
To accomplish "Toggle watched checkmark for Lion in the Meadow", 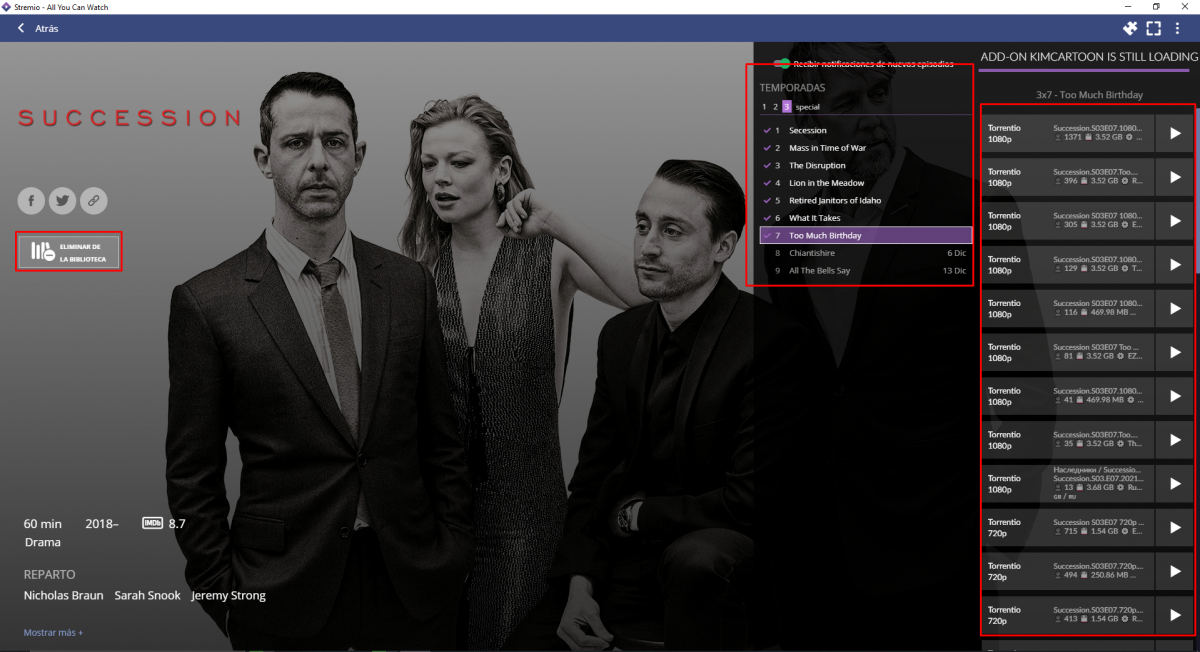I will click(x=767, y=183).
